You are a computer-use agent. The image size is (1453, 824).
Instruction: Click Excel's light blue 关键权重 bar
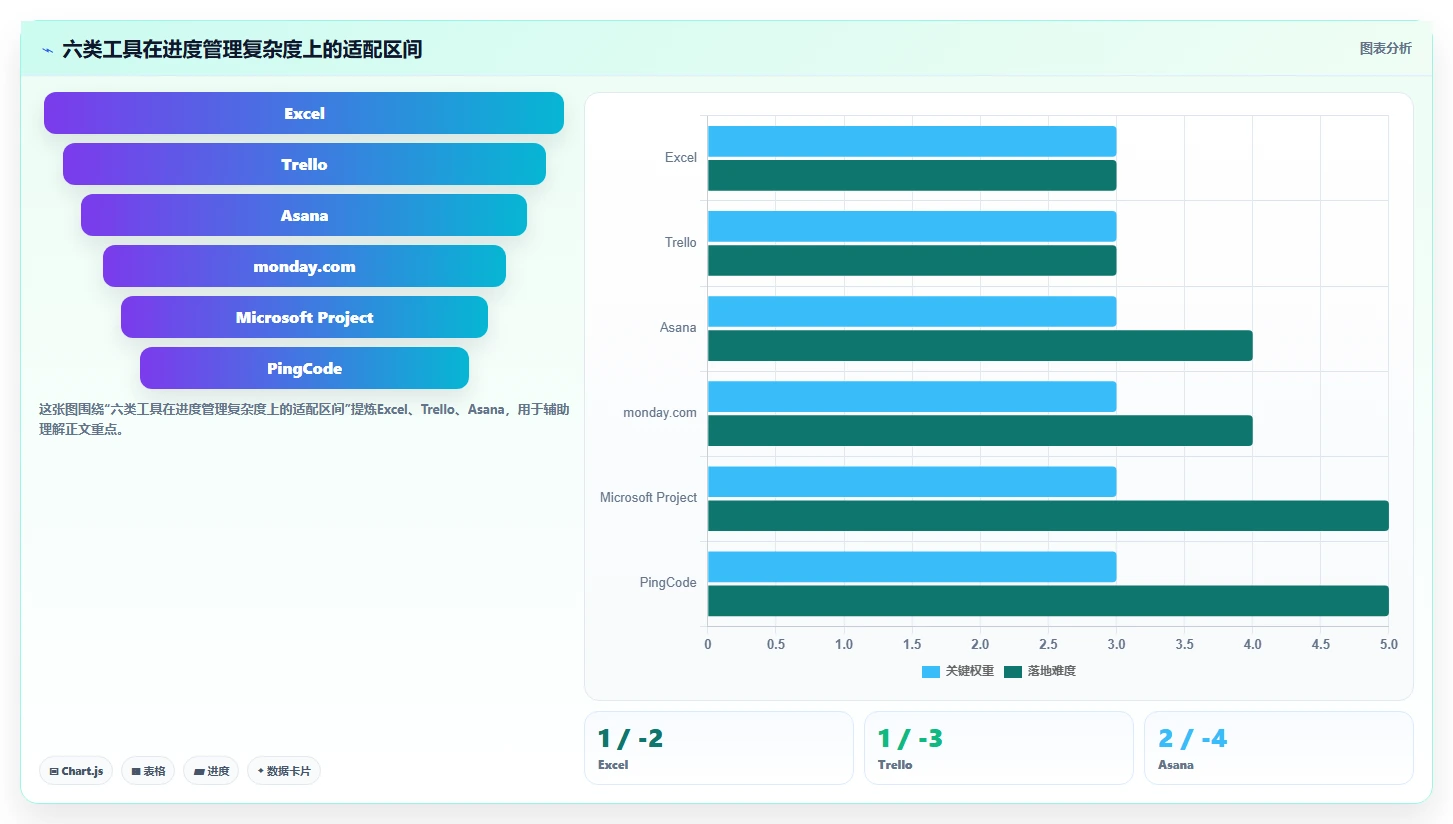pos(912,141)
